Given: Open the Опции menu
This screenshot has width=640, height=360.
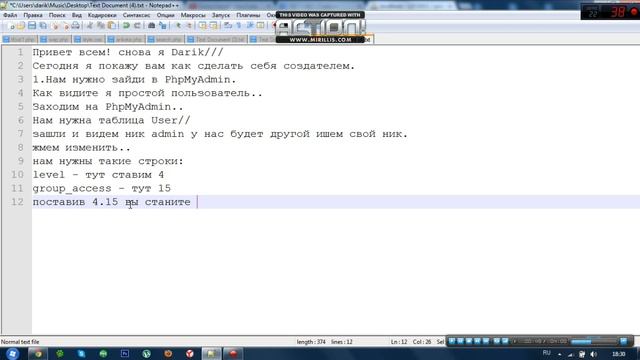Looking at the screenshot, I should pyautogui.click(x=165, y=15).
